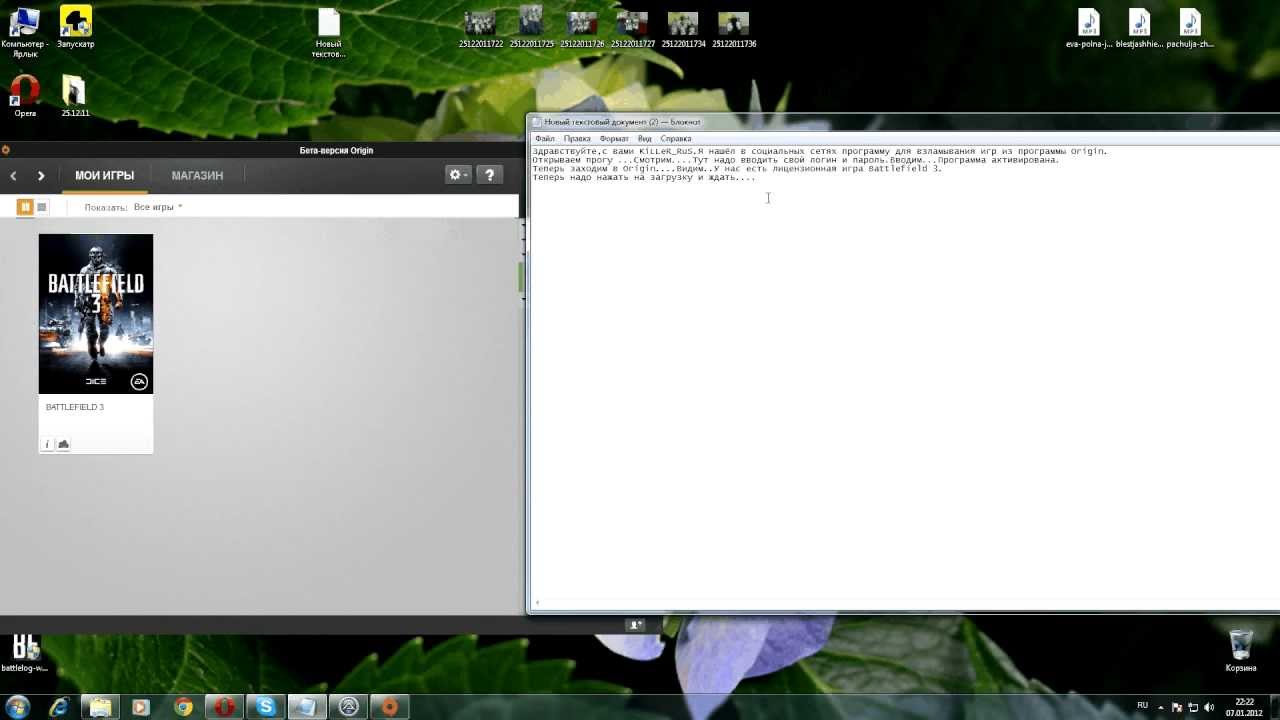This screenshot has height=720, width=1280.
Task: Open the volume speaker tray icon
Action: (x=1207, y=707)
